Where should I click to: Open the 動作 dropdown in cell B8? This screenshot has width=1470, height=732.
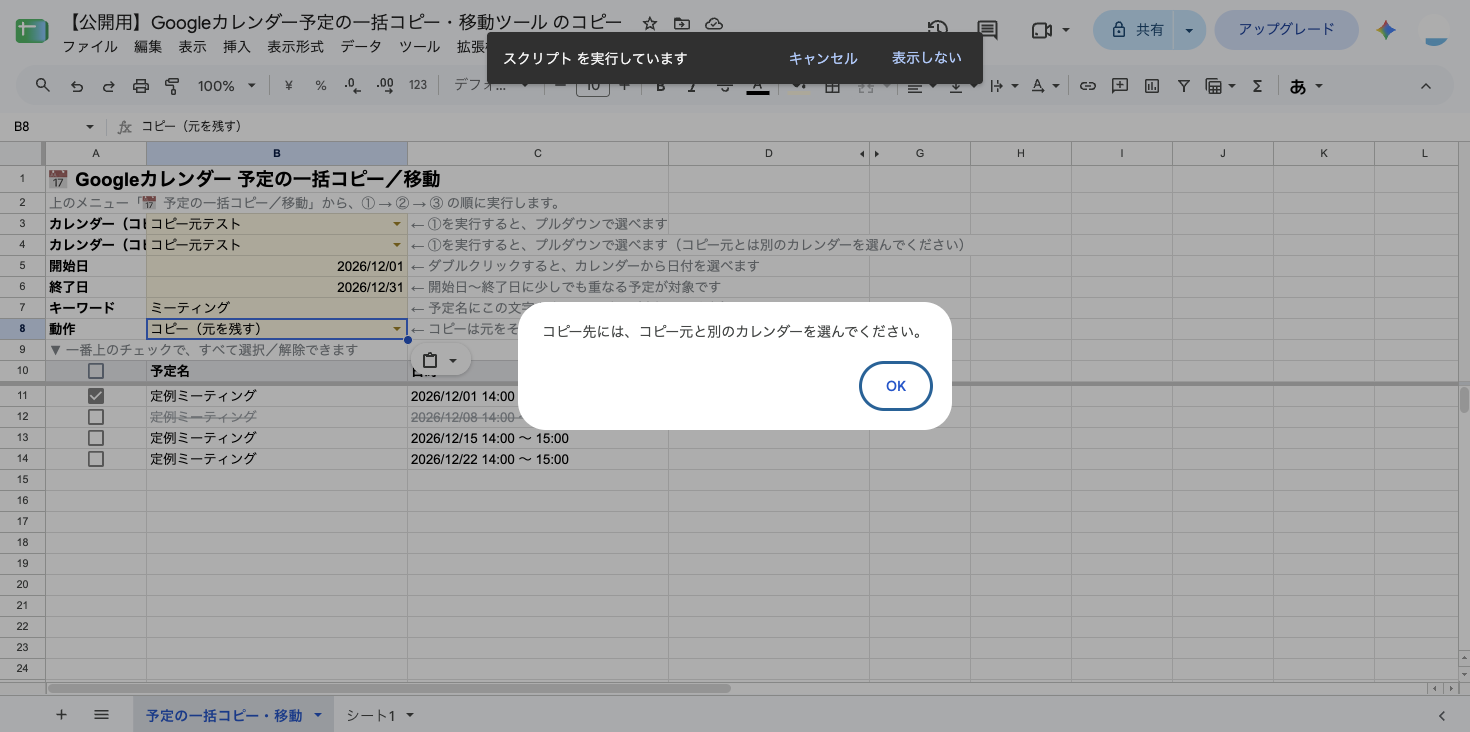pos(397,329)
